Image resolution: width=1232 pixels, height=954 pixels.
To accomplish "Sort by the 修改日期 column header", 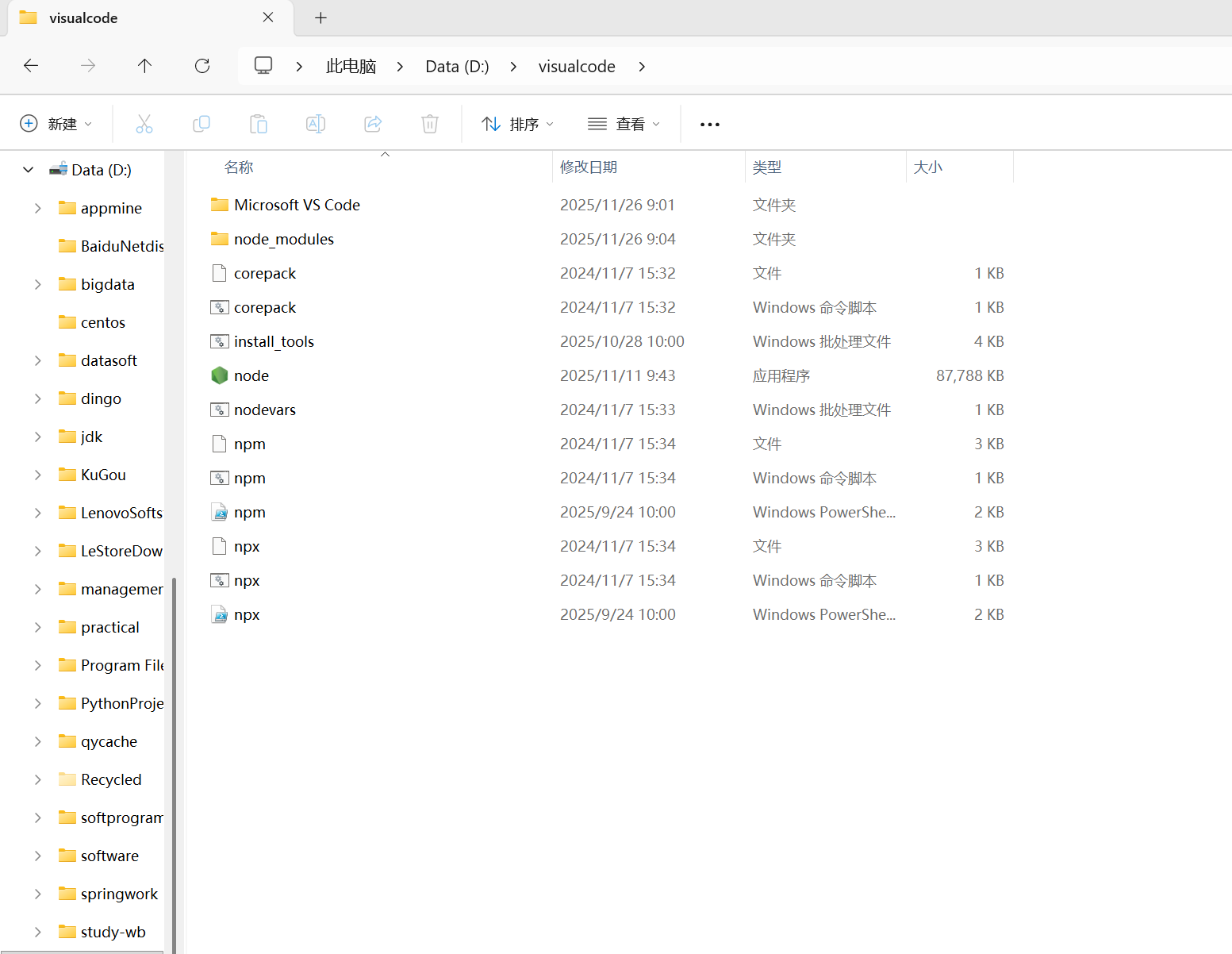I will pyautogui.click(x=589, y=167).
